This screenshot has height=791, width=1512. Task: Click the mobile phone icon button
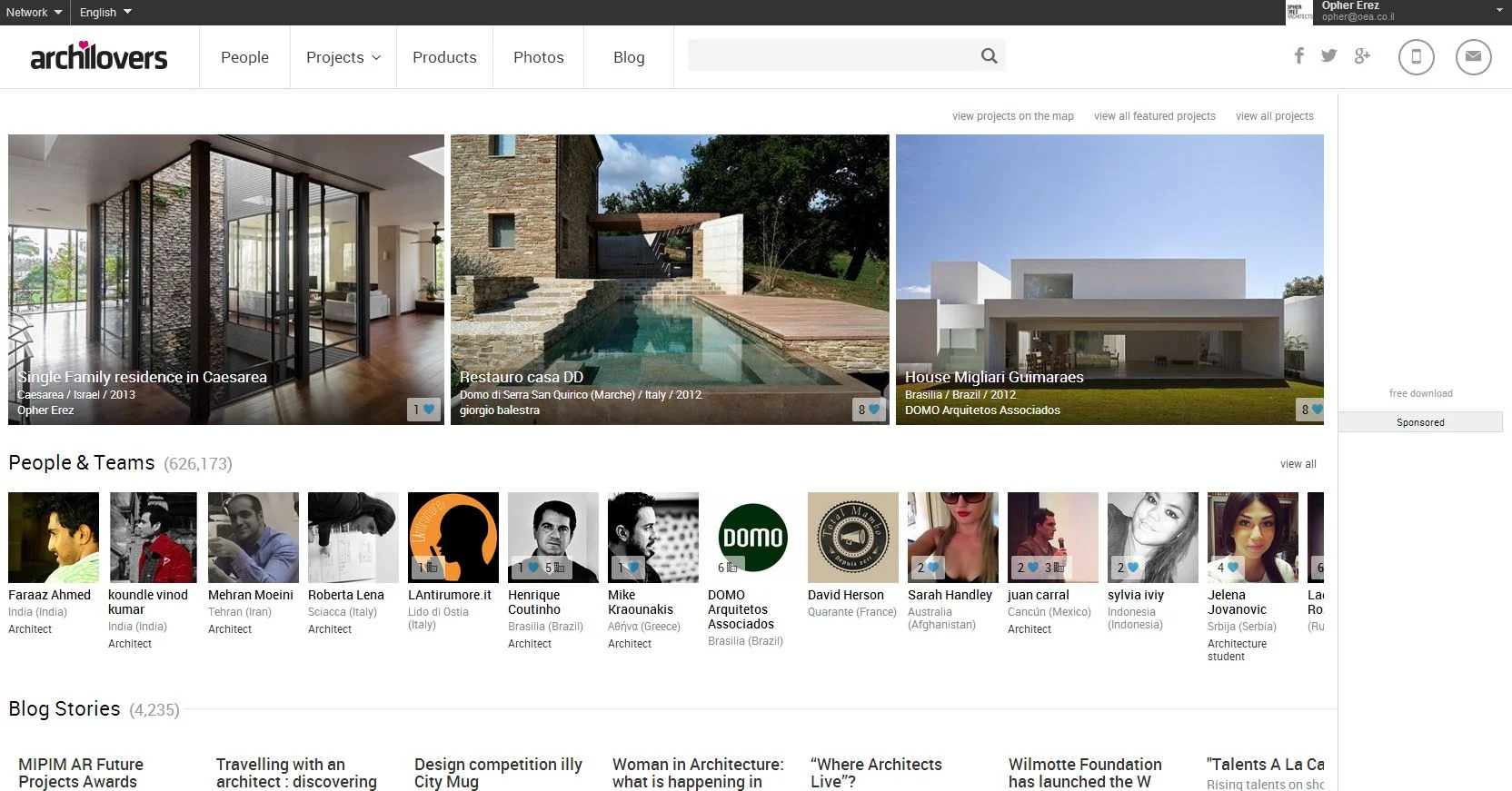point(1416,56)
